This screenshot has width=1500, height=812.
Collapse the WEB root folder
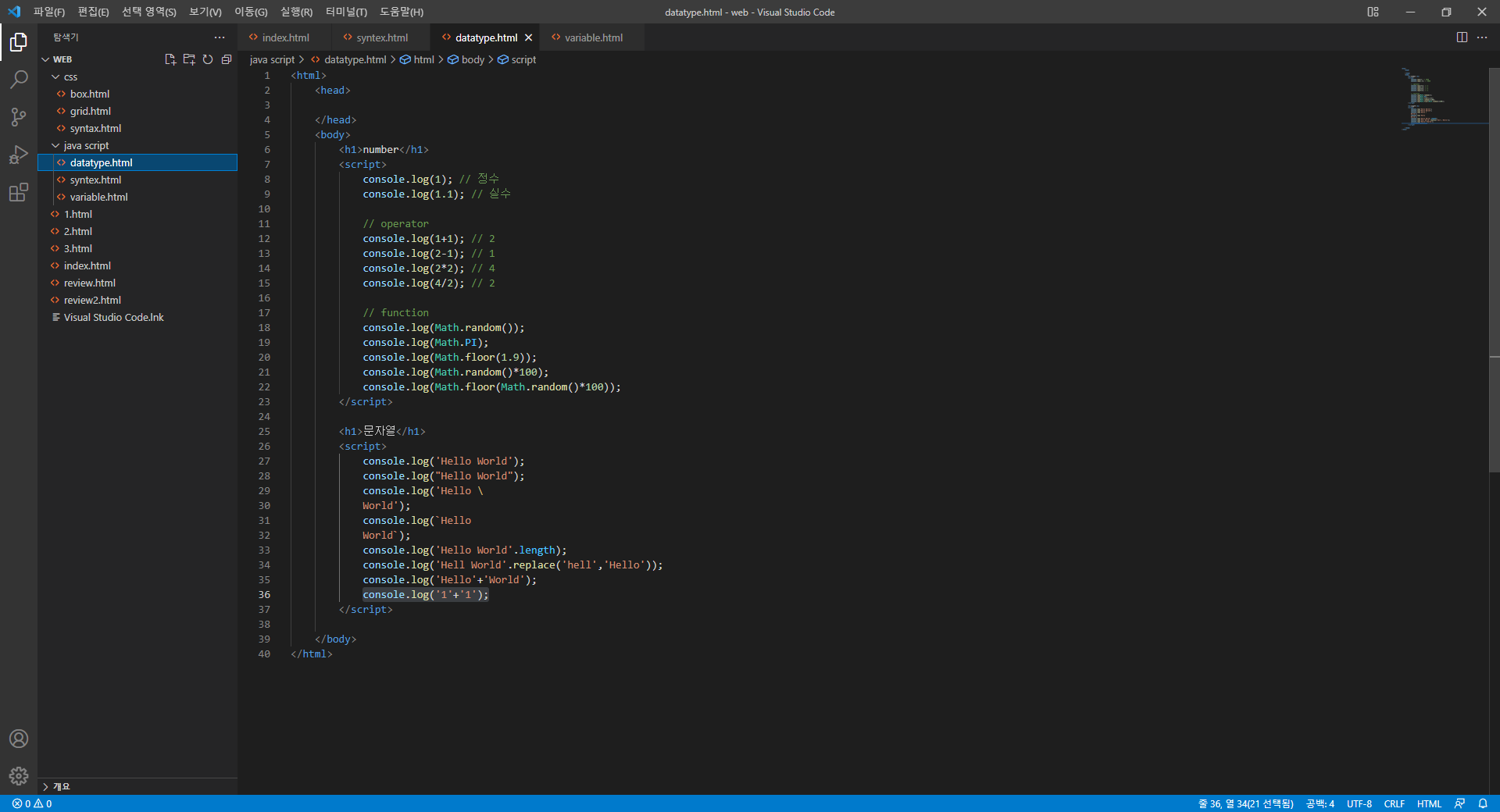point(45,59)
